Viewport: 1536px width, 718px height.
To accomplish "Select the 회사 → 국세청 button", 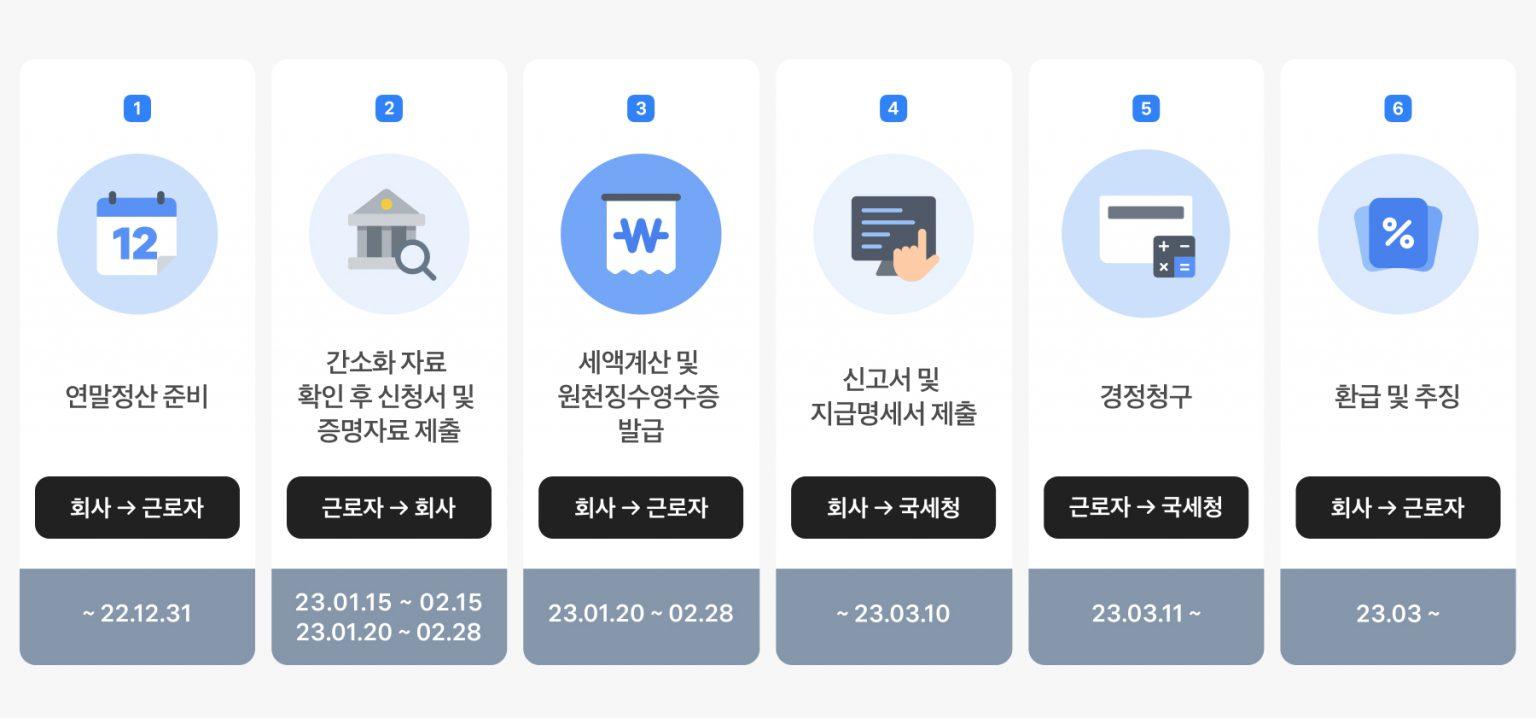I will click(x=893, y=507).
